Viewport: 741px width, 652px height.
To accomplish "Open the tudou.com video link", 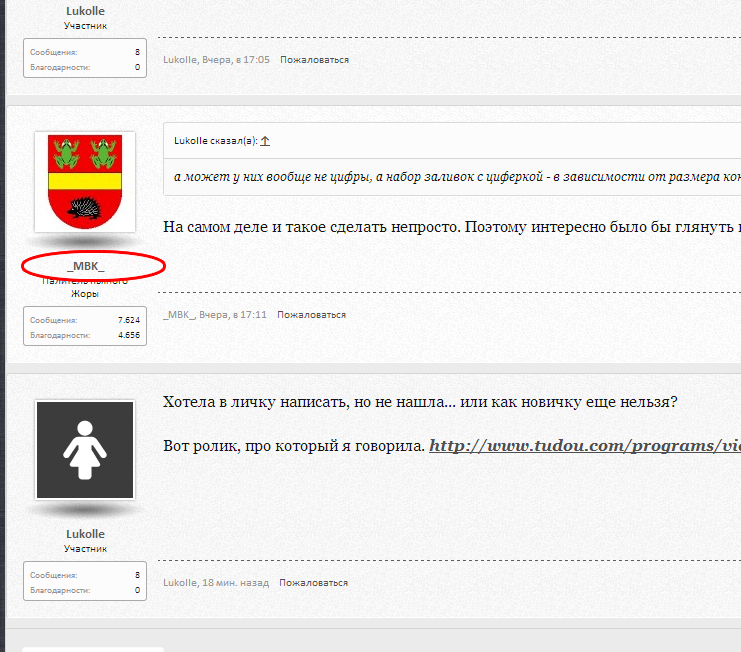I will pos(585,446).
